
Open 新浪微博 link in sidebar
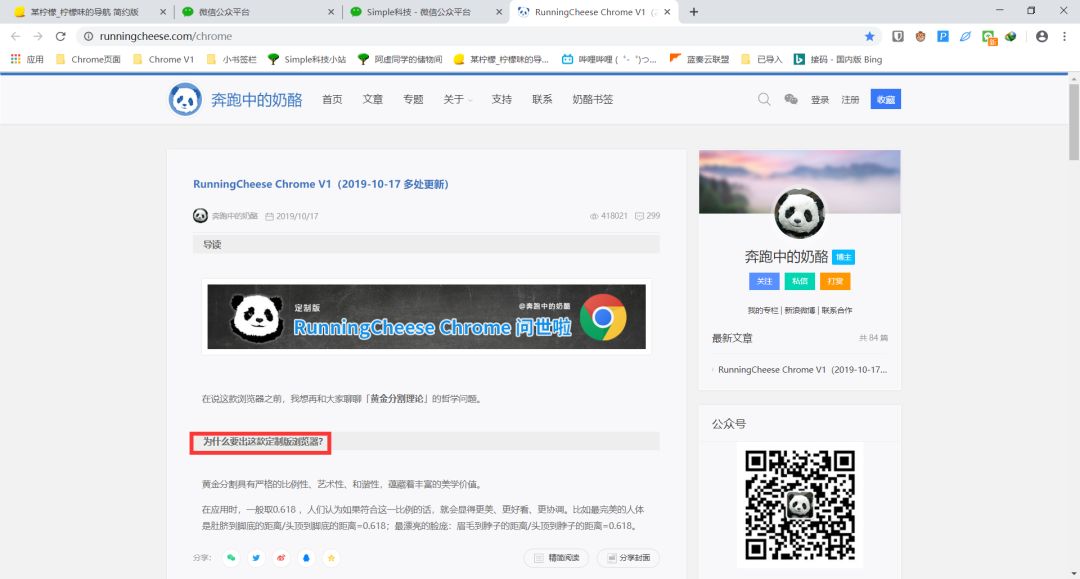pos(800,310)
